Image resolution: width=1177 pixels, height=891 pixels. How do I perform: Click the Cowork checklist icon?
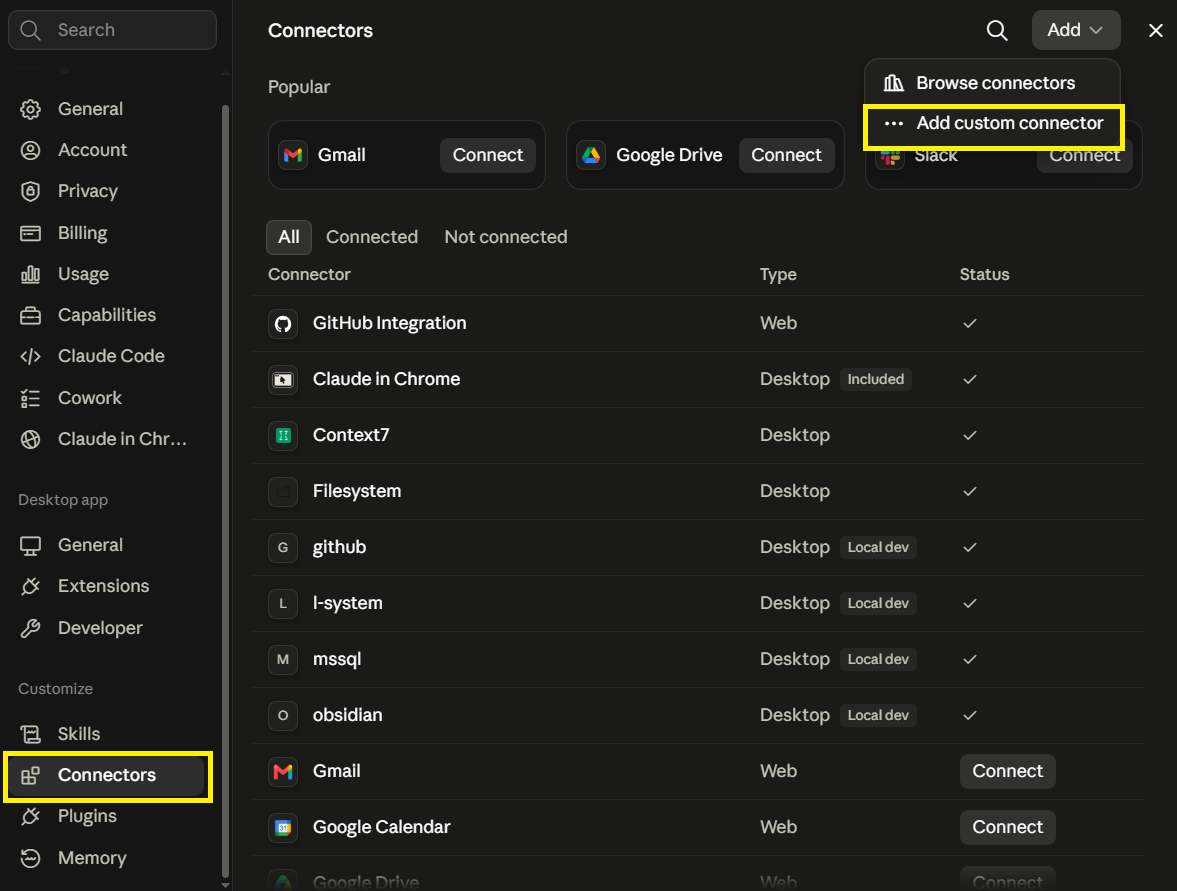30,398
